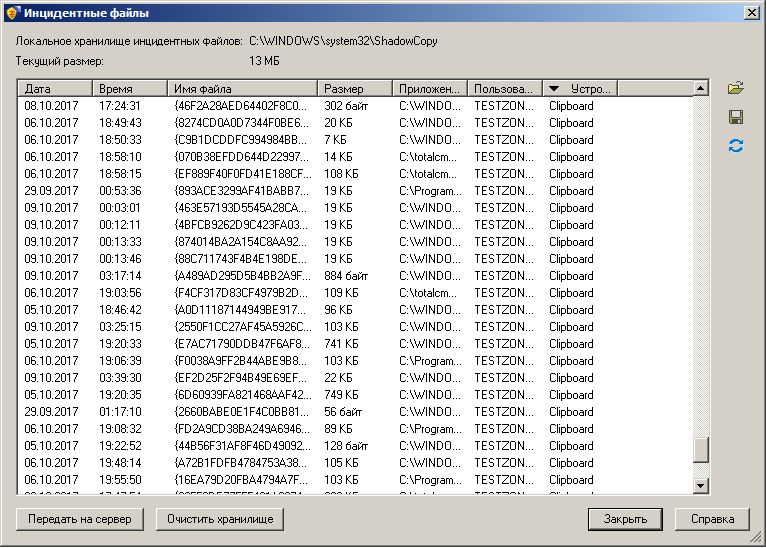
Task: Select file {874014BA2A154C8AA92...
Action: point(240,242)
